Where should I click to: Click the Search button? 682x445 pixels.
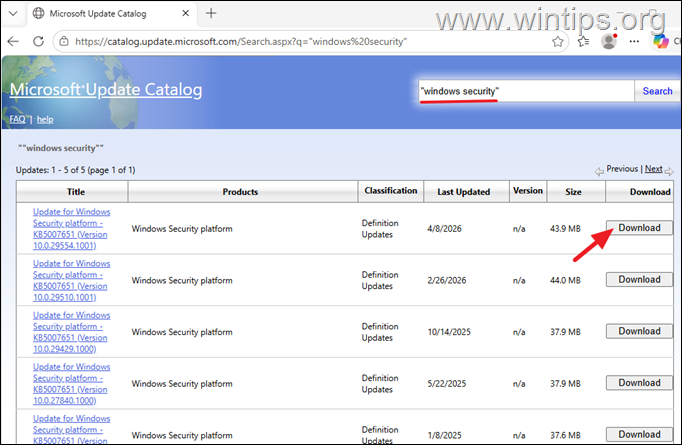657,91
